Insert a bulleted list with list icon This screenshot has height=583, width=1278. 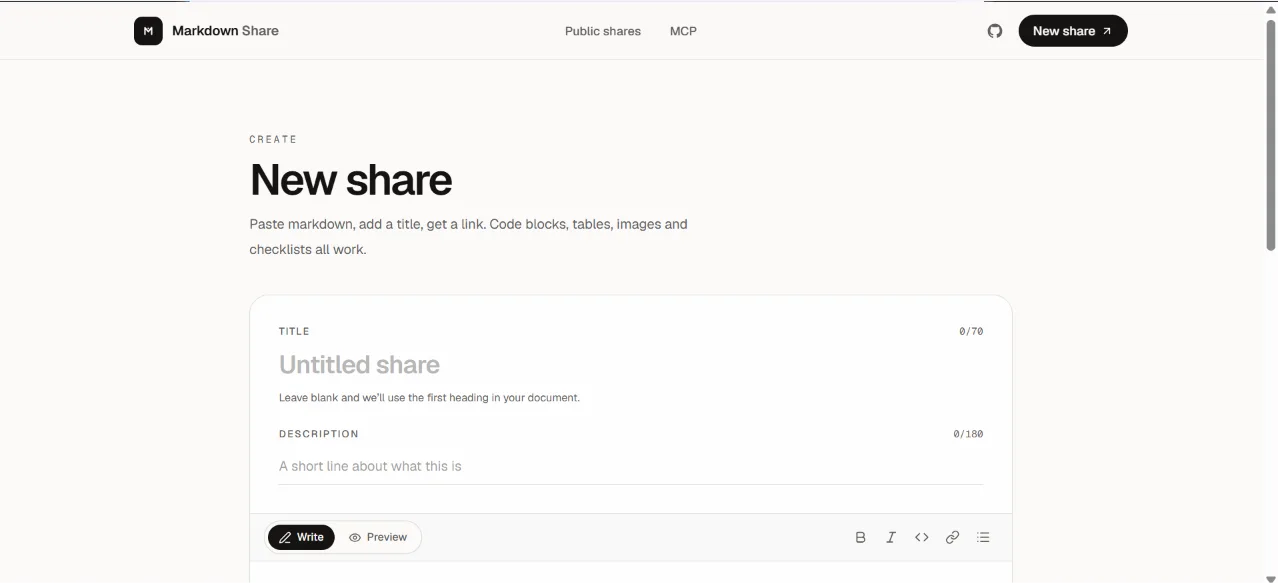tap(983, 537)
